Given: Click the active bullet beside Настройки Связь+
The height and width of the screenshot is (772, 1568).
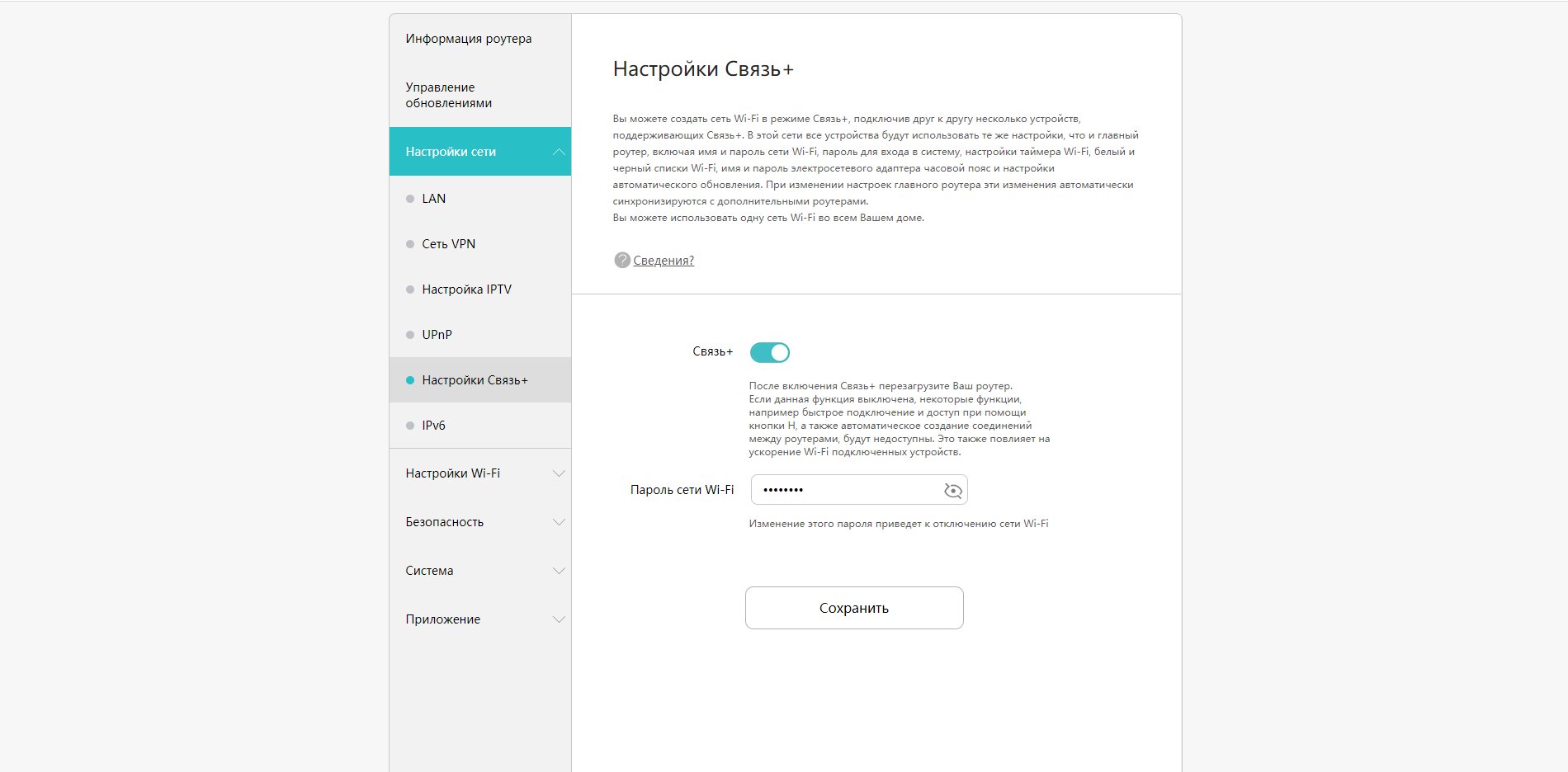Looking at the screenshot, I should tap(410, 380).
